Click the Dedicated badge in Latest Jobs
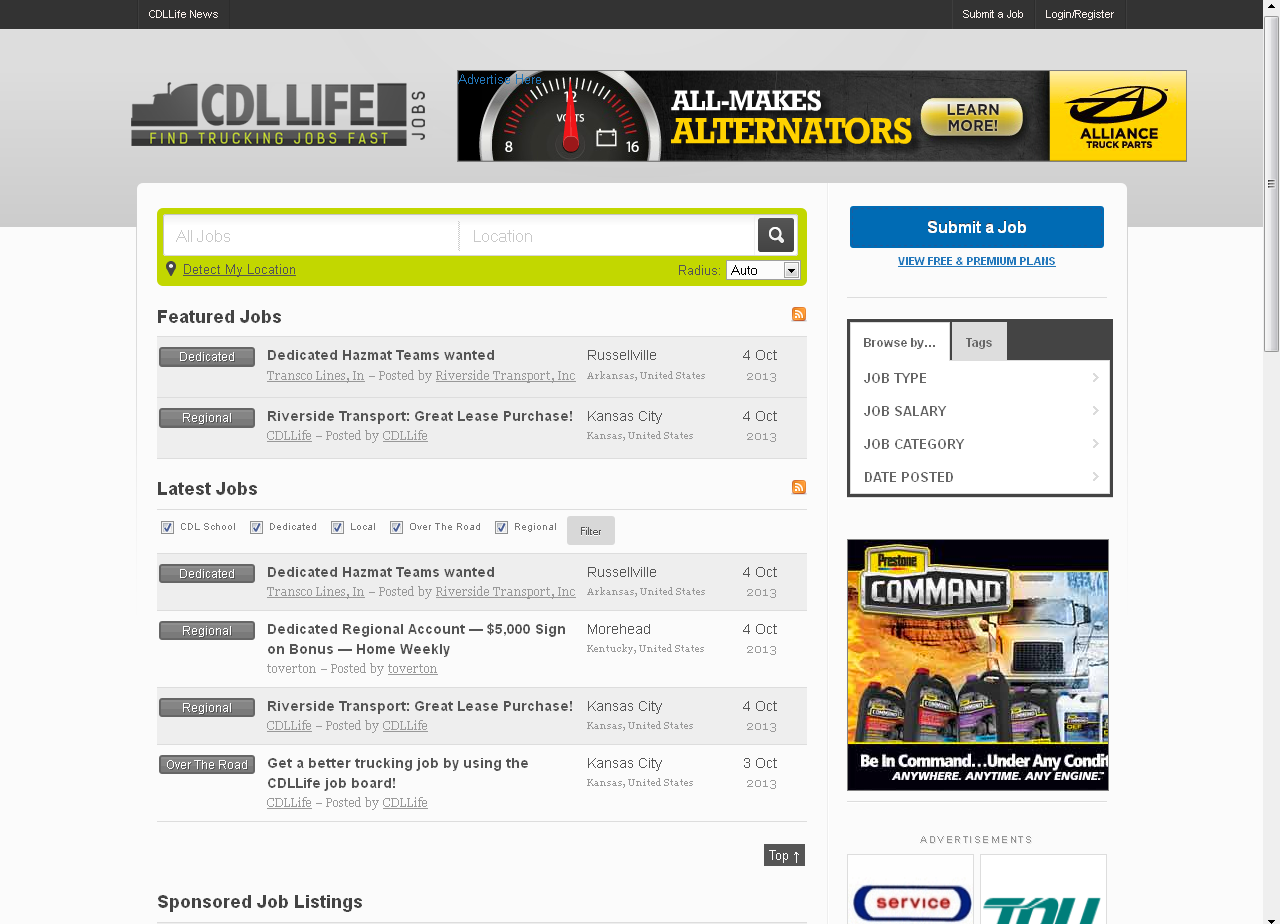This screenshot has height=924, width=1280. tap(207, 574)
